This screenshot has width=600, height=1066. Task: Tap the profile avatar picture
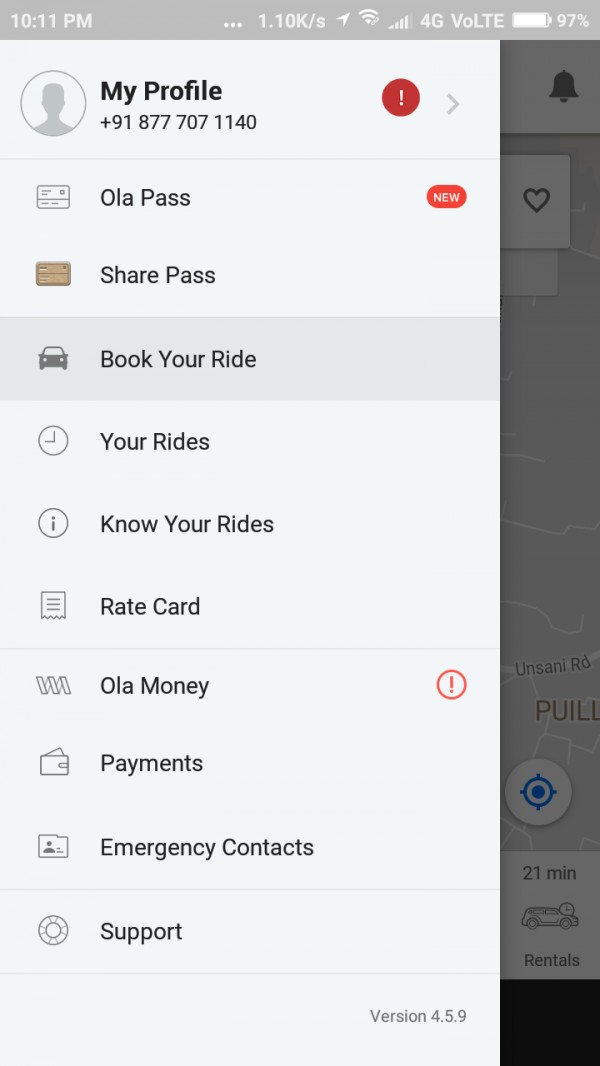point(53,103)
